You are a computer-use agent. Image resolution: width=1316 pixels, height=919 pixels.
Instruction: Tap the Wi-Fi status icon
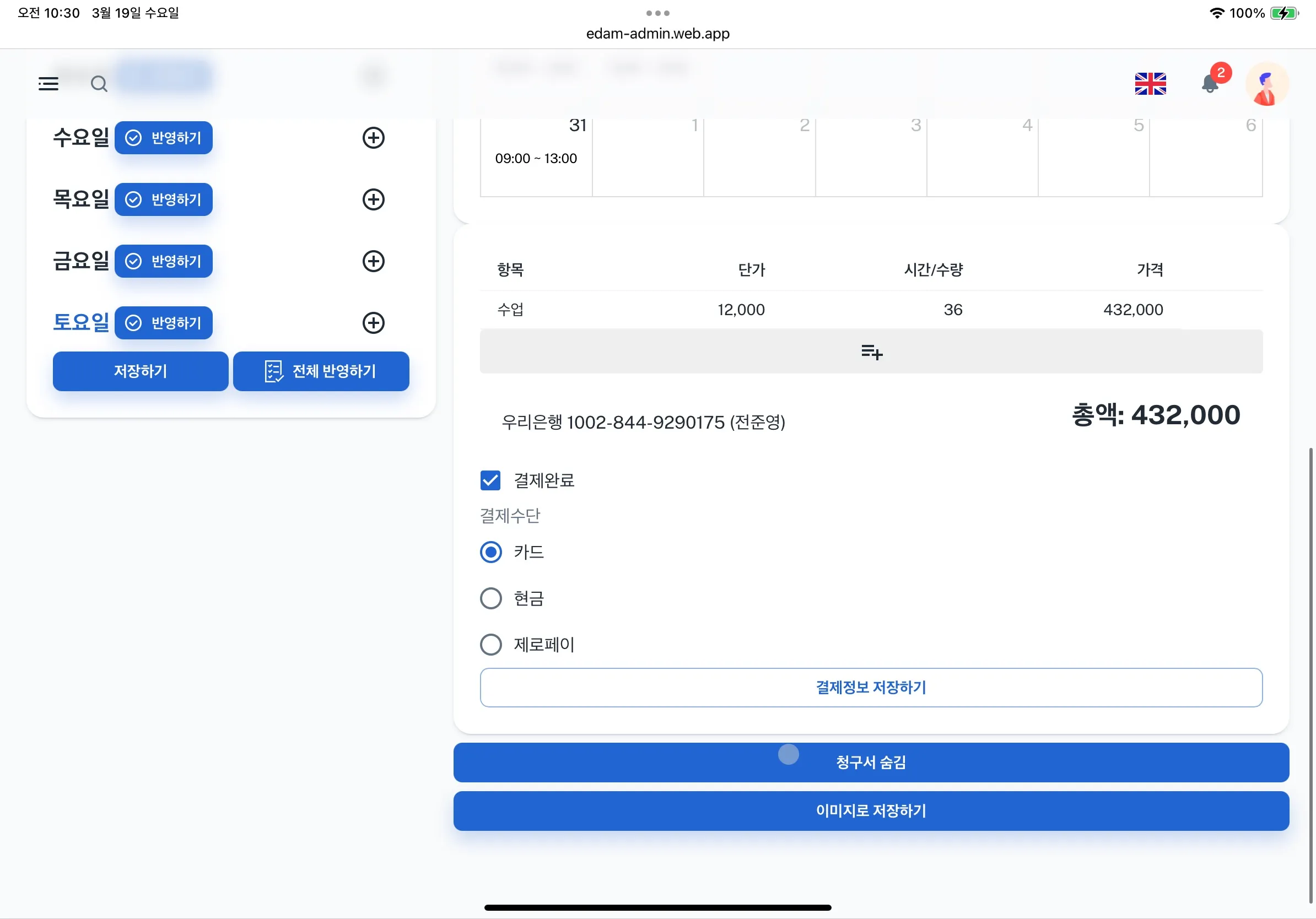(1216, 13)
